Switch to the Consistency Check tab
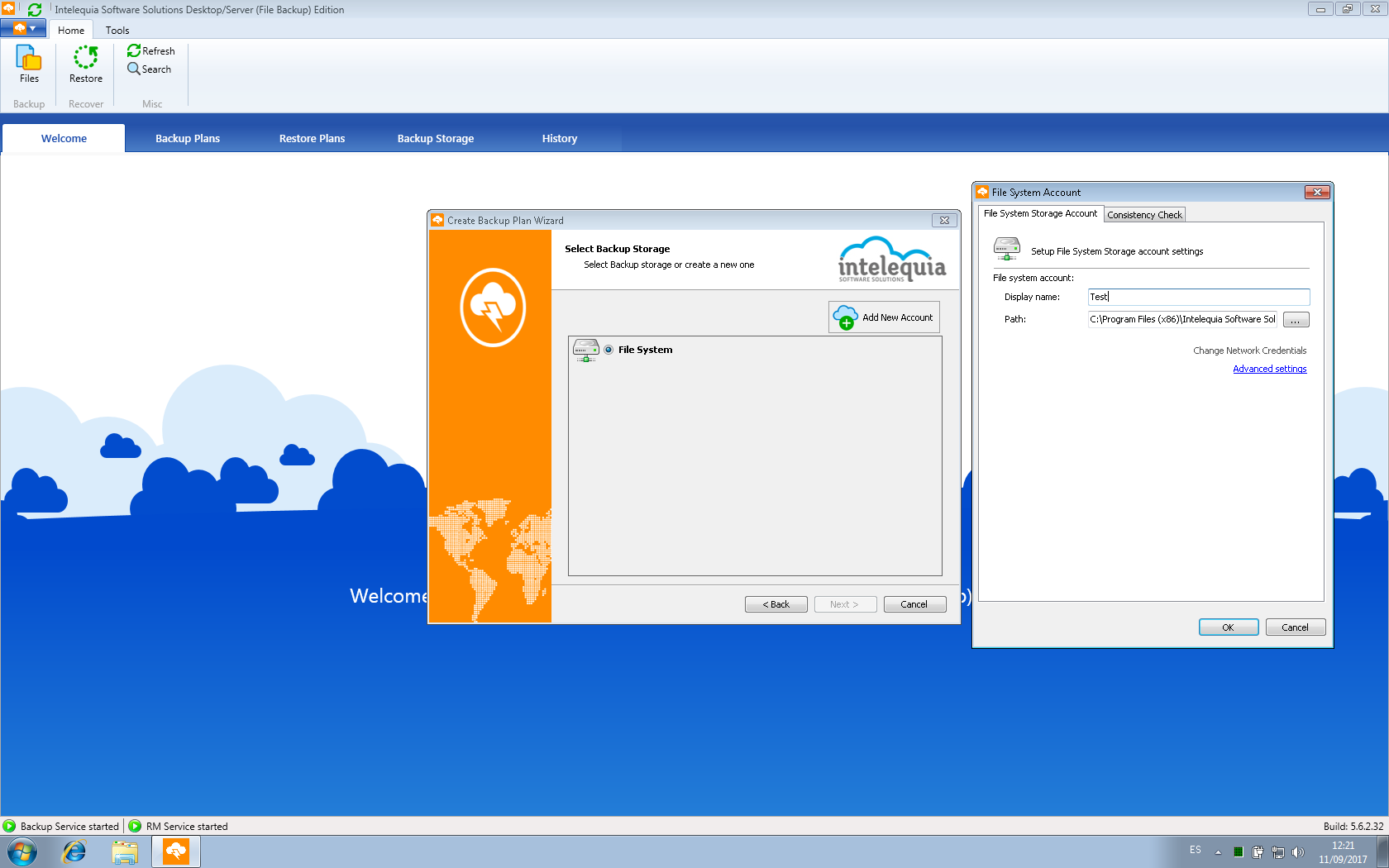The width and height of the screenshot is (1389, 868). [1144, 215]
